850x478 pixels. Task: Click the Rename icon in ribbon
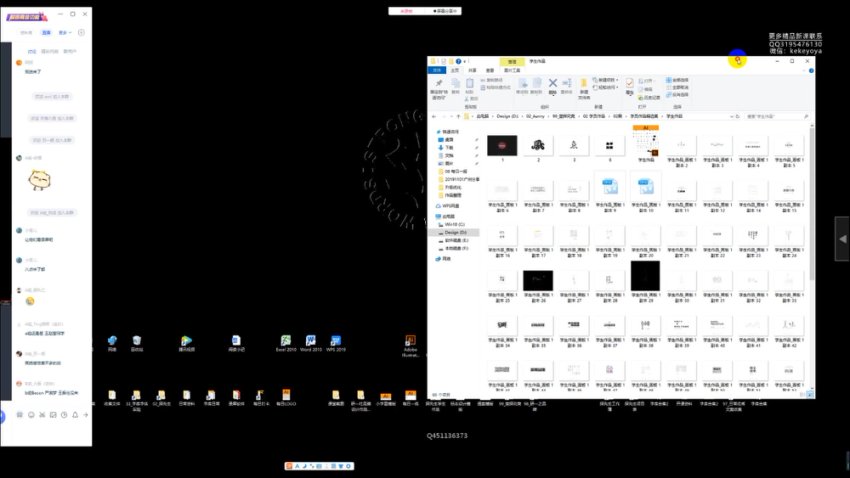pyautogui.click(x=566, y=86)
